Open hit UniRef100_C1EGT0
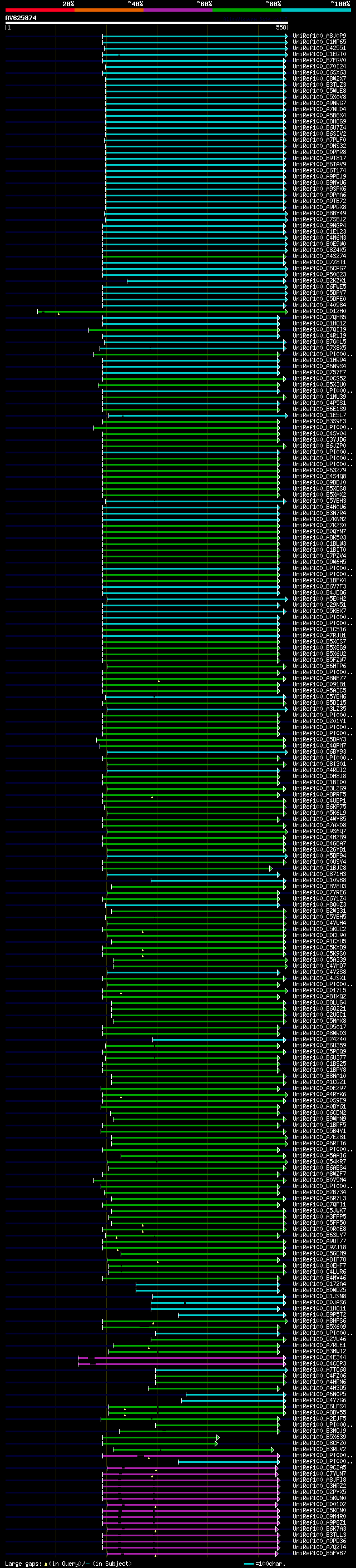Screen dimensions: 356x1568 (319, 54)
